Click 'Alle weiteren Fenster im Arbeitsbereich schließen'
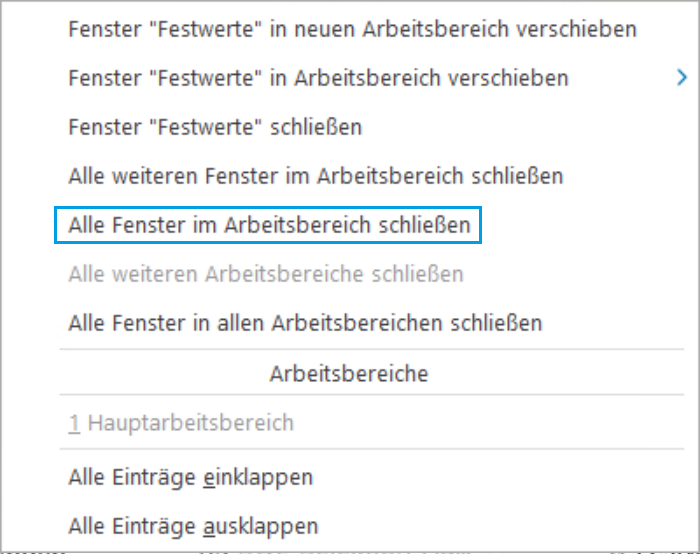 pos(316,176)
